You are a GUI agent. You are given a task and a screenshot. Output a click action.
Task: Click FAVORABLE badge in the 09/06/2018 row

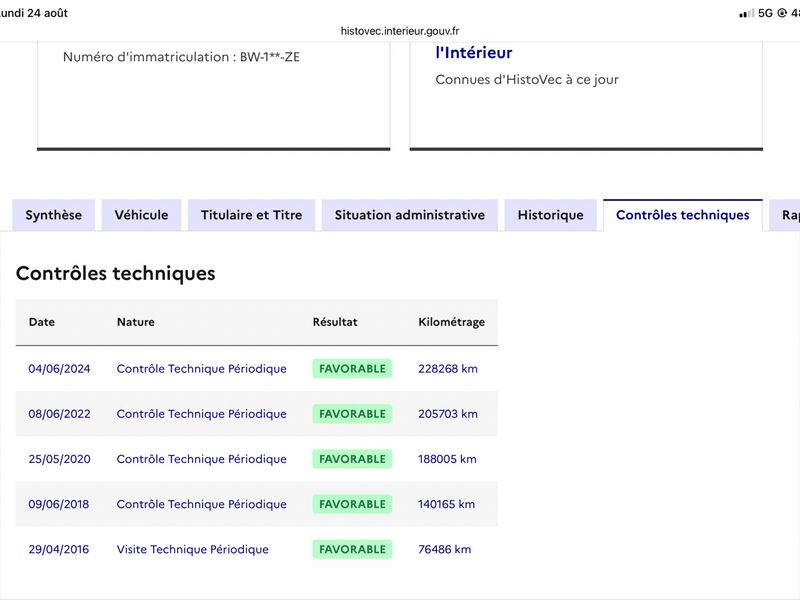click(x=352, y=504)
